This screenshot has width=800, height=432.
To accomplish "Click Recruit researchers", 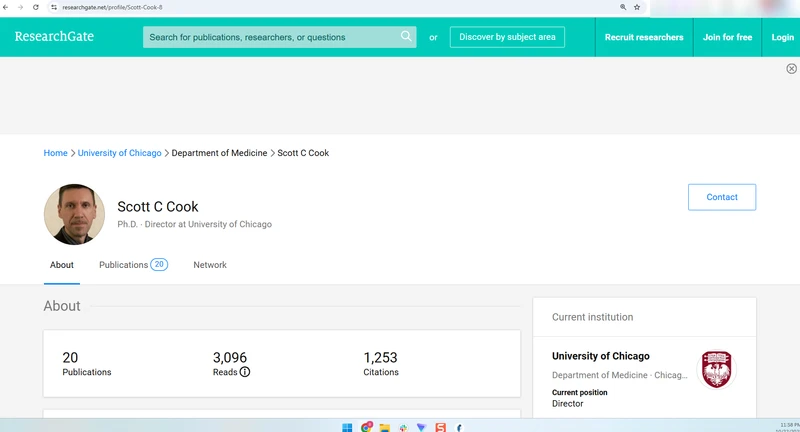I will pyautogui.click(x=644, y=37).
